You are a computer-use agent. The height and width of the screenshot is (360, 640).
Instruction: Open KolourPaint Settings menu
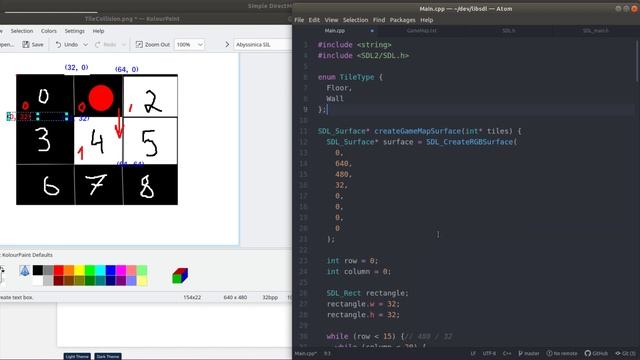75,31
